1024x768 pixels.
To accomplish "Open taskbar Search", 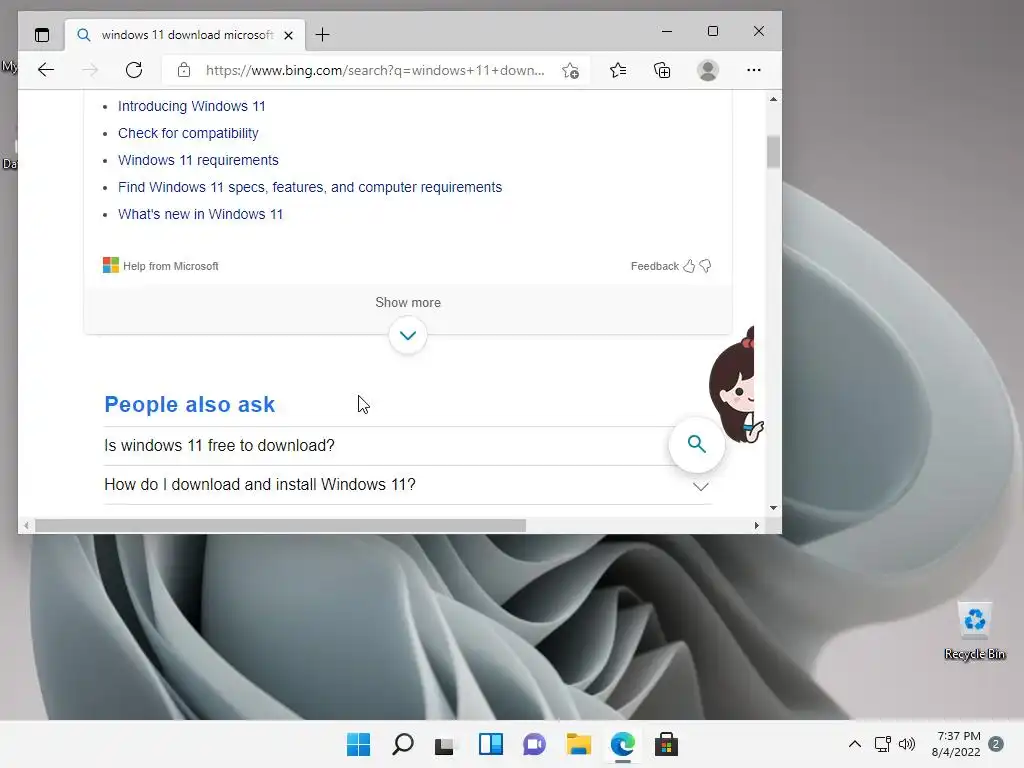I will 402,744.
